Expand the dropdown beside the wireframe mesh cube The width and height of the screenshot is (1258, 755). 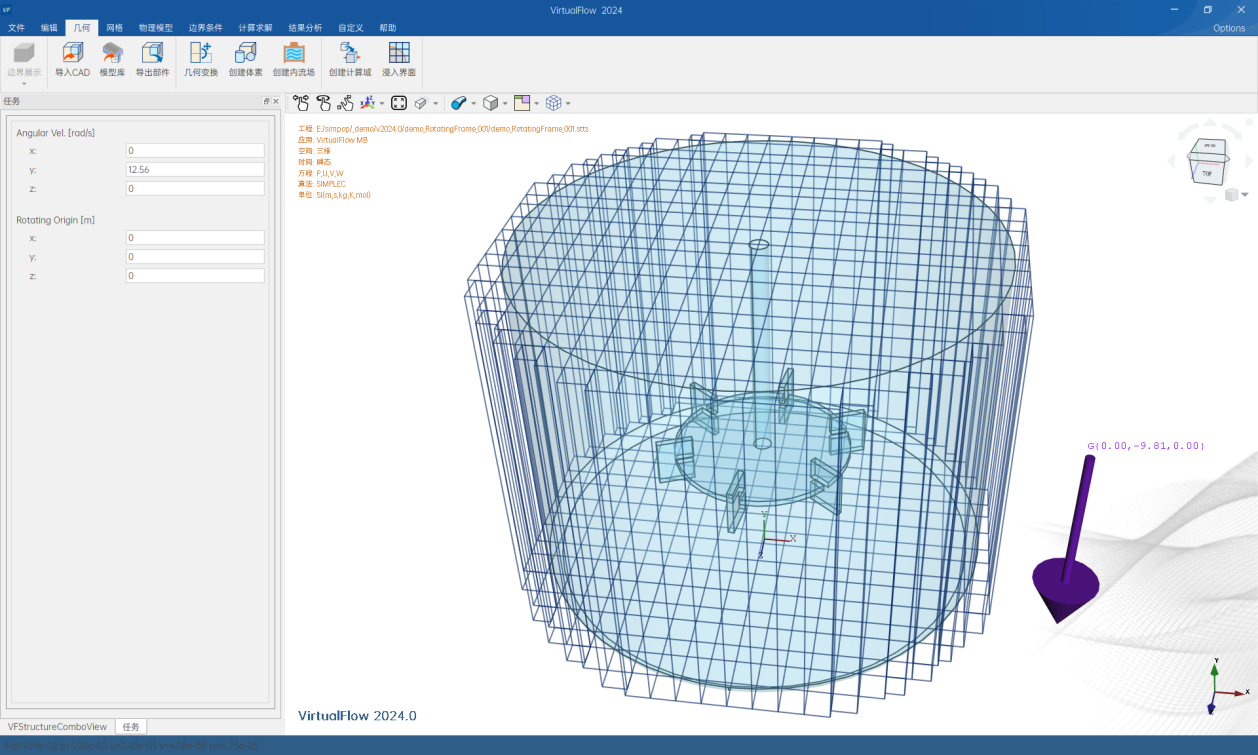point(568,104)
